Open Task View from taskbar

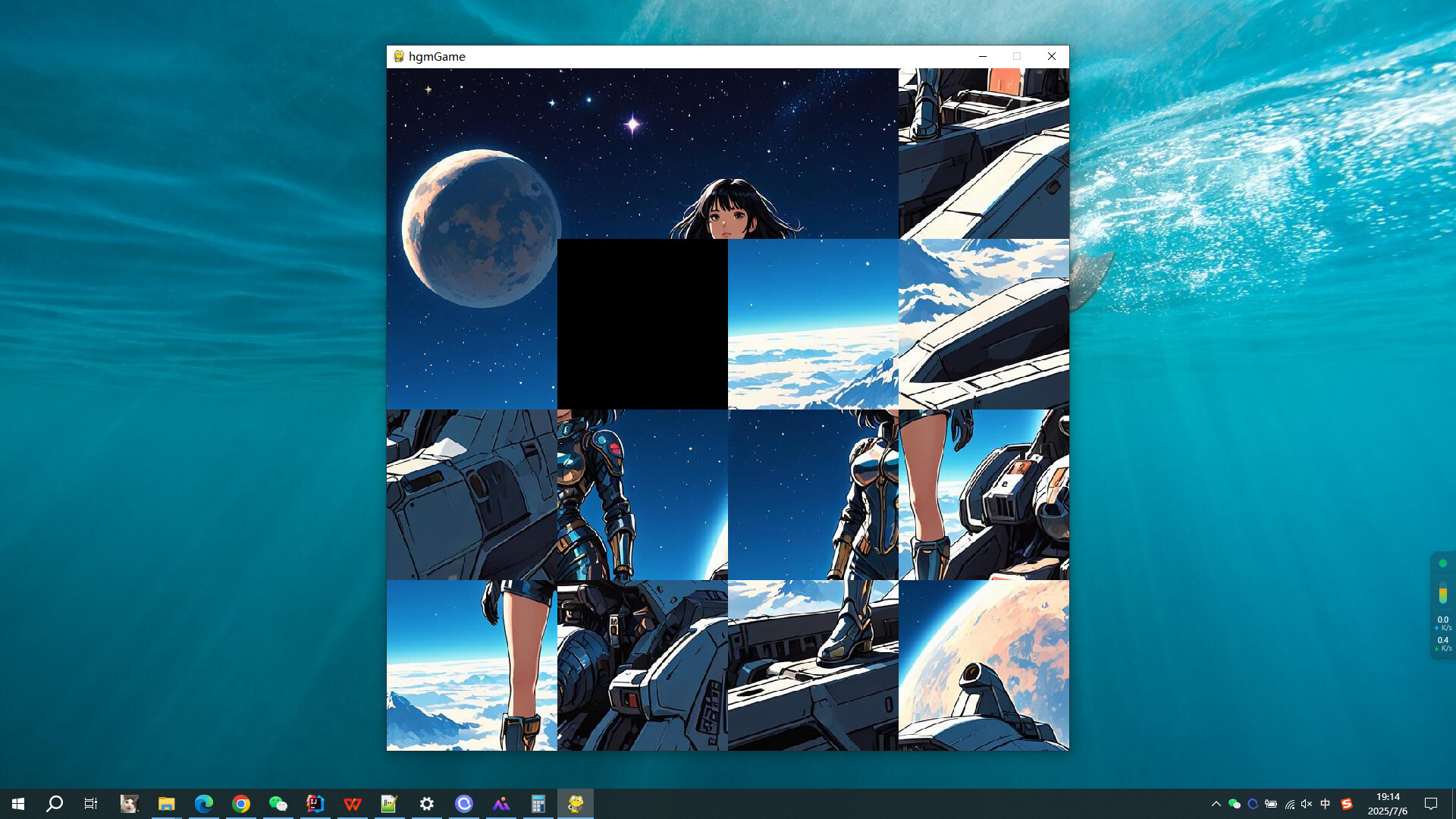(91, 804)
